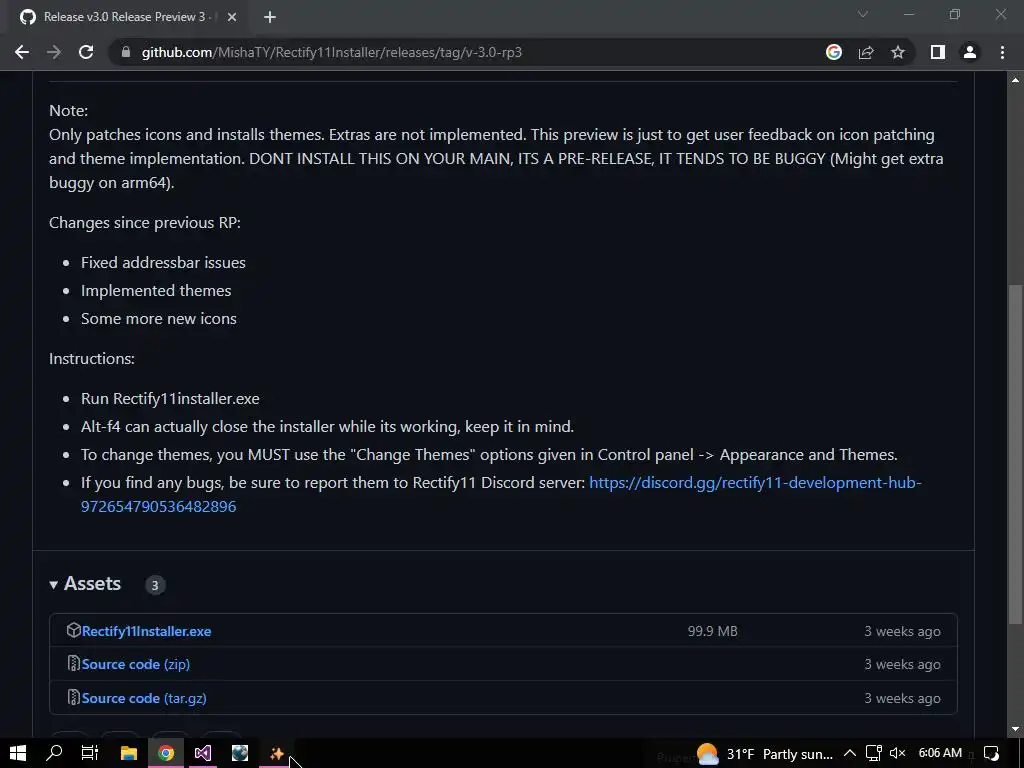Open Visual Studio from taskbar
This screenshot has width=1024, height=768.
(x=202, y=754)
